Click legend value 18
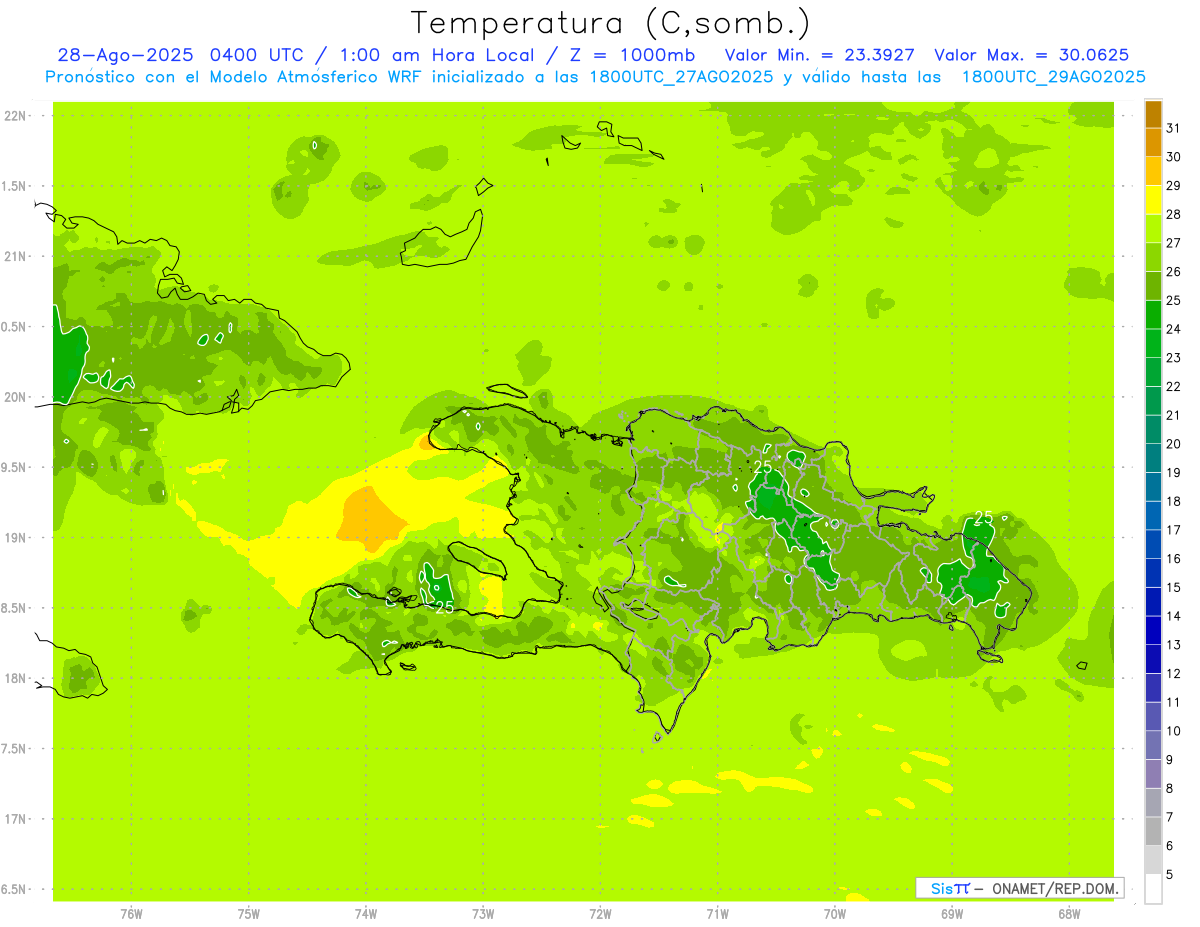The image size is (1200, 927). click(x=1174, y=501)
